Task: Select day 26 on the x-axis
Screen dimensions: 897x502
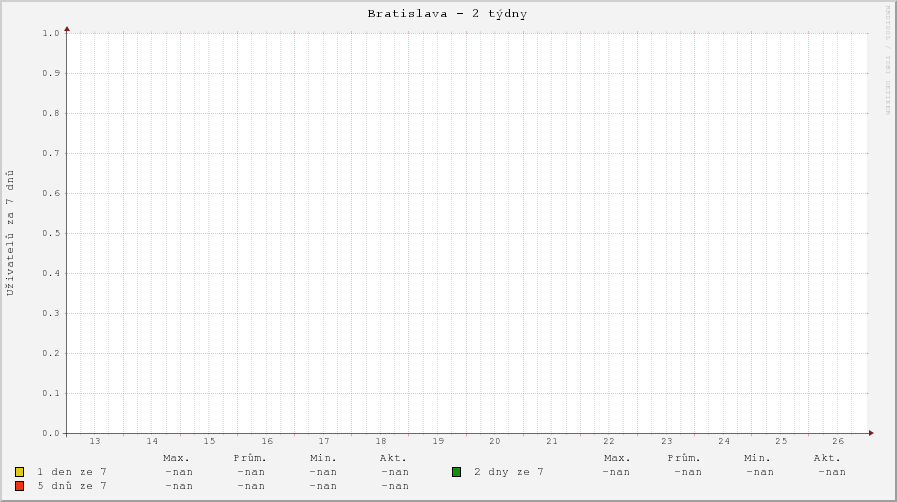Action: (838, 441)
